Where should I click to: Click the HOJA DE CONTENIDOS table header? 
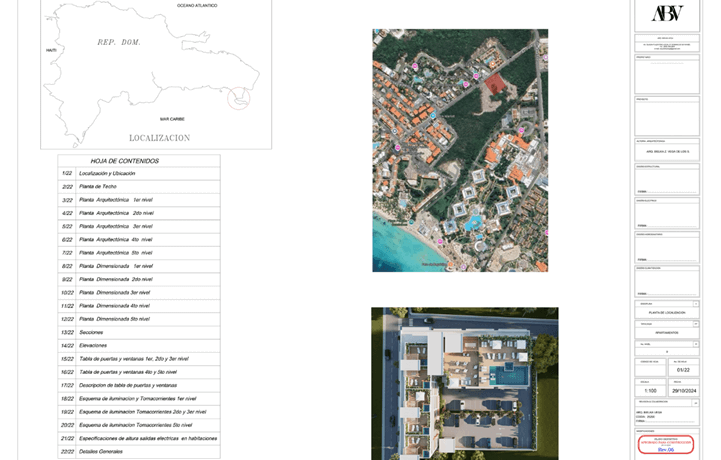pyautogui.click(x=125, y=161)
